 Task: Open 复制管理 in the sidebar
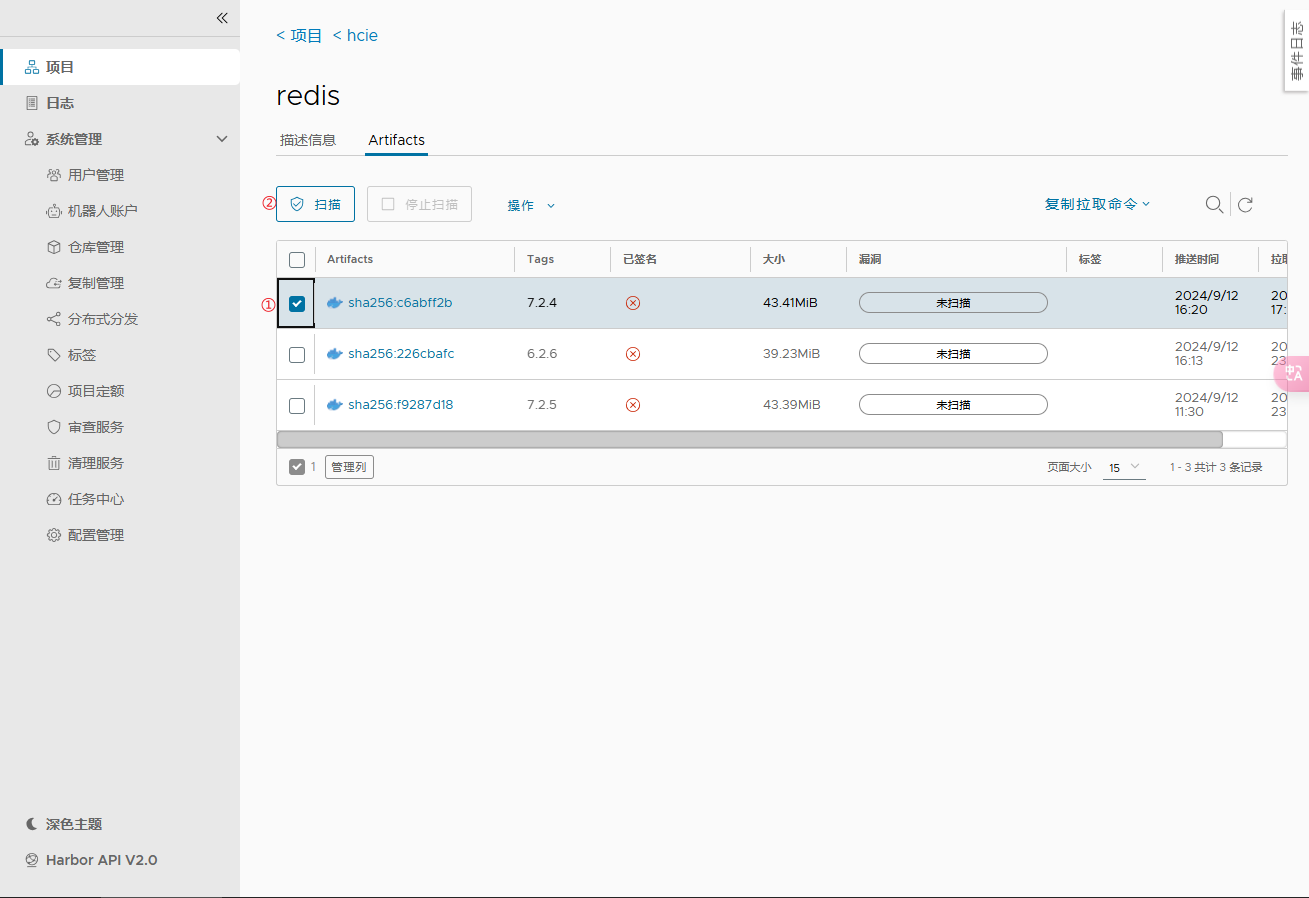point(96,283)
